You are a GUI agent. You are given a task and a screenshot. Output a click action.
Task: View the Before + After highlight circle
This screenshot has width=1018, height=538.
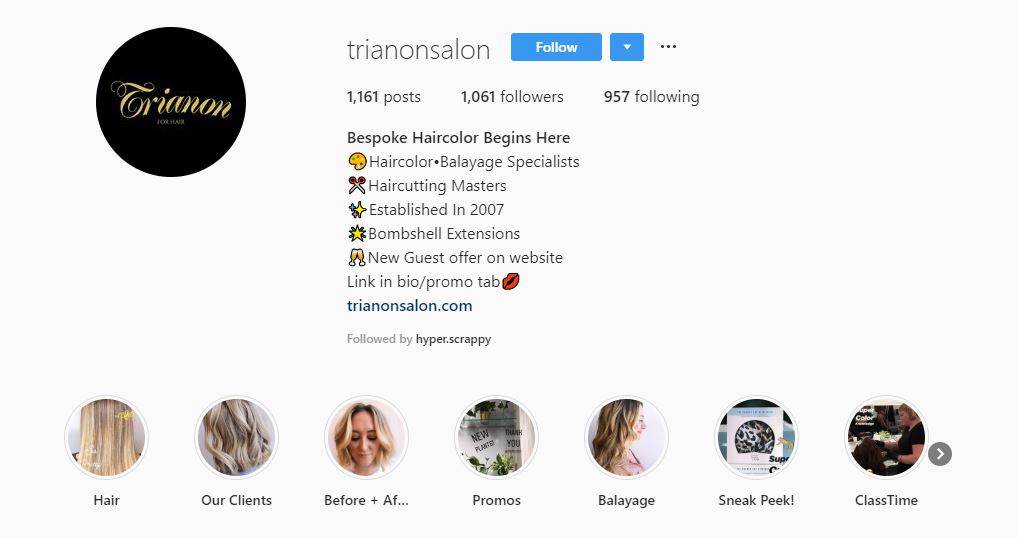coord(366,437)
